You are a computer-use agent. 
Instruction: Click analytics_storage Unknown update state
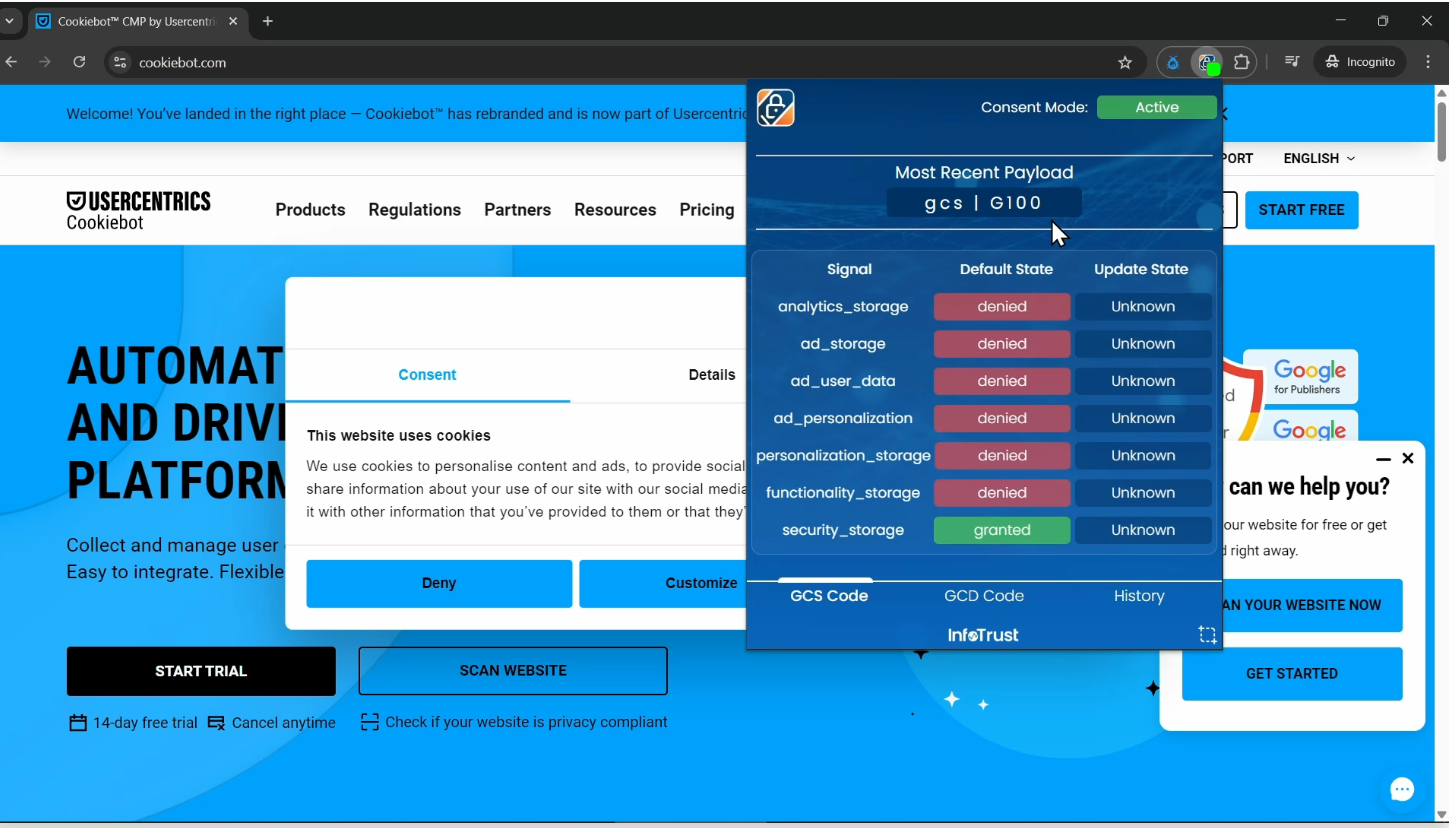tap(1143, 307)
